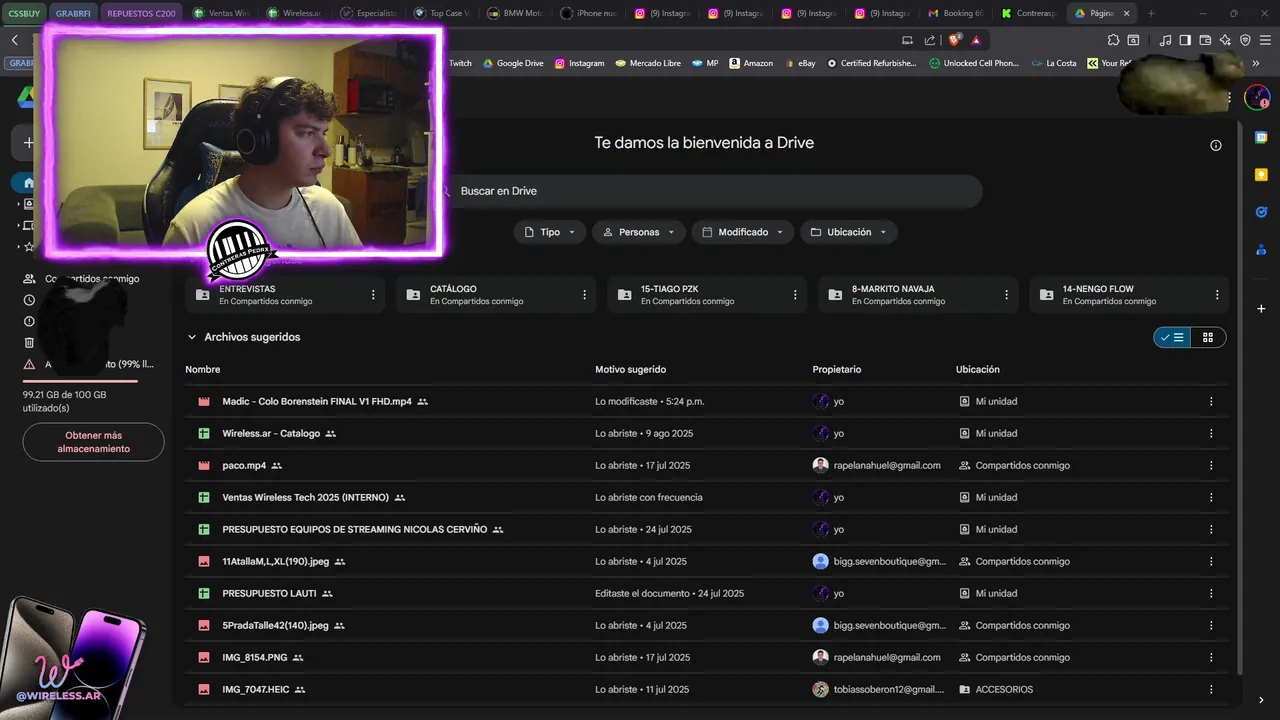Open Brave Shields lion icon

click(954, 40)
